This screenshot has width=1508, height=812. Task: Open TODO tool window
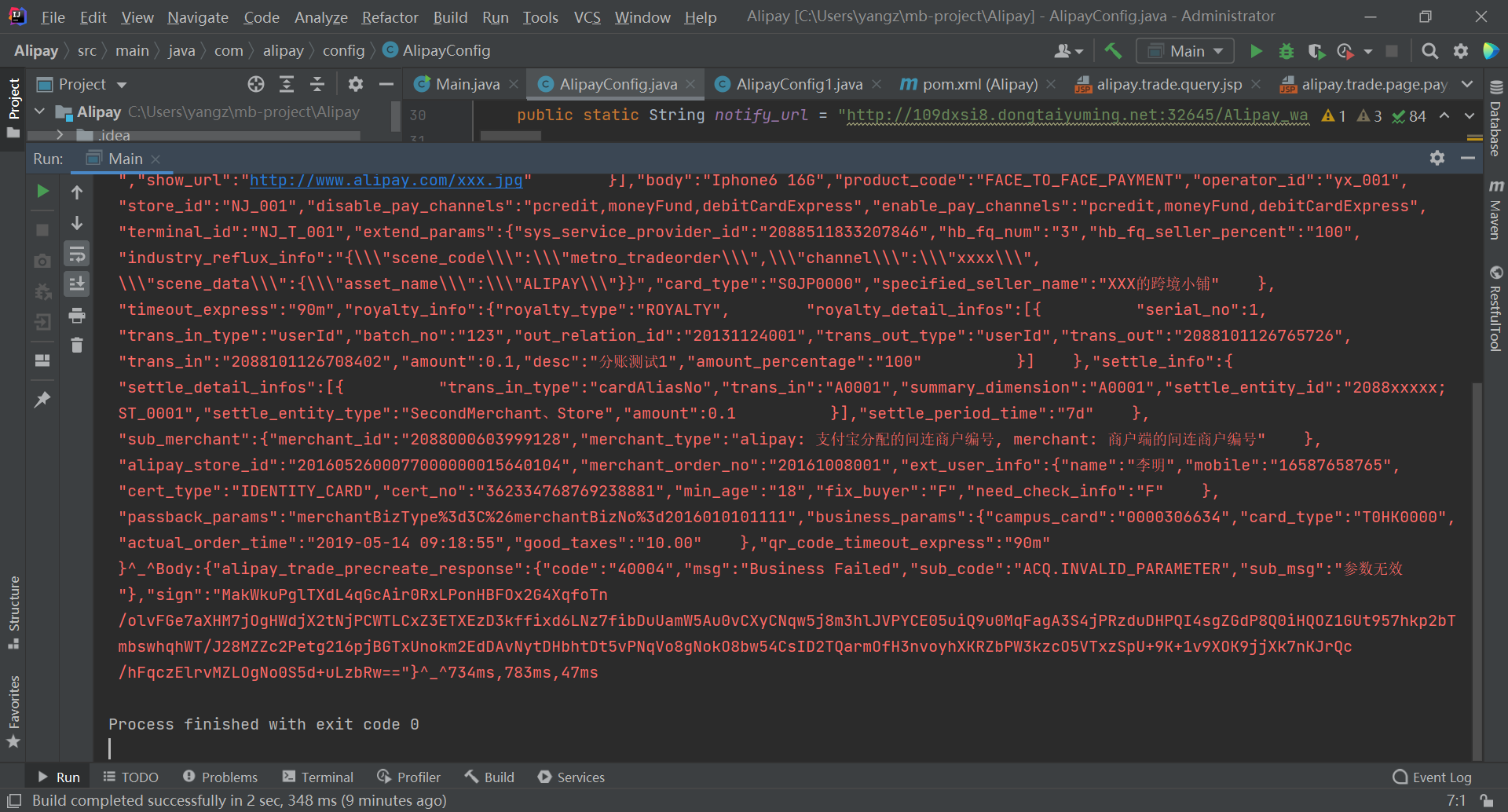(131, 777)
